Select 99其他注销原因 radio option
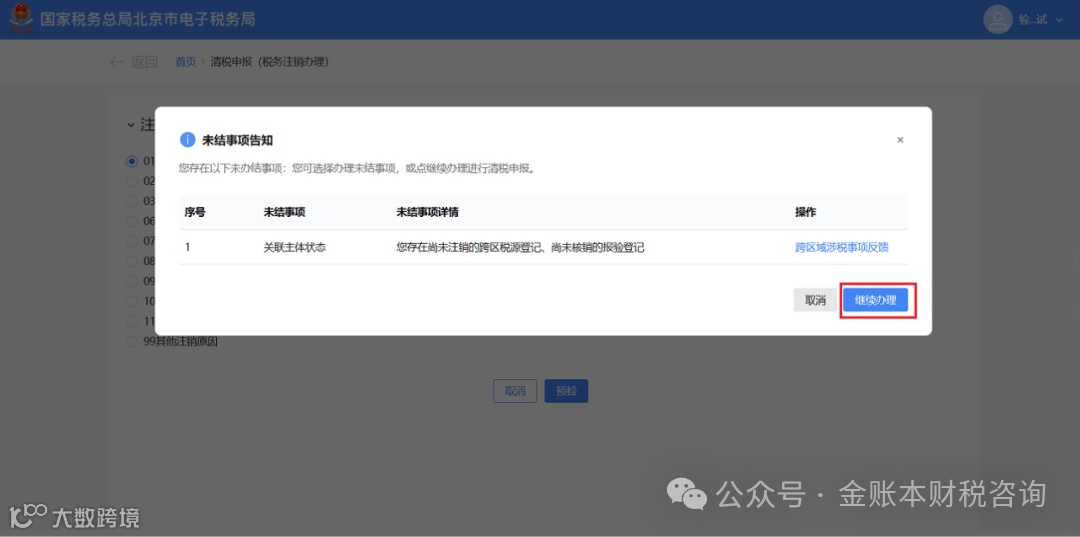This screenshot has height=537, width=1080. coord(132,341)
